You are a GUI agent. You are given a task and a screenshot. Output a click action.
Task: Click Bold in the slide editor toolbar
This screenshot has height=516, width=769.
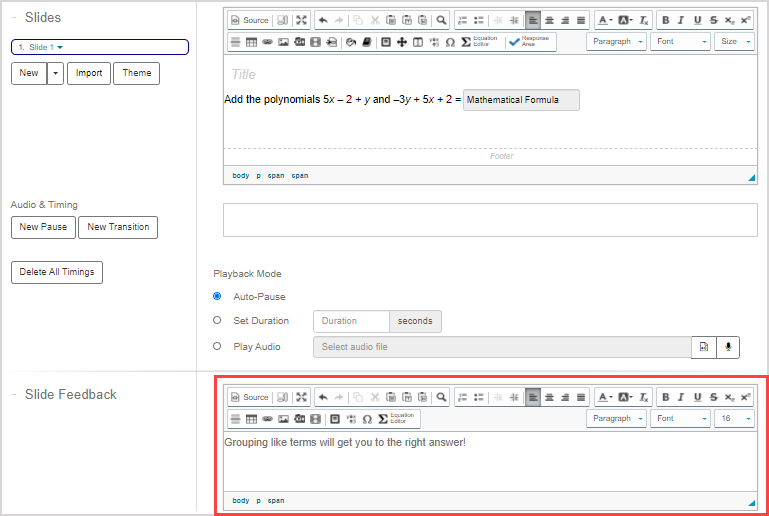coord(666,20)
